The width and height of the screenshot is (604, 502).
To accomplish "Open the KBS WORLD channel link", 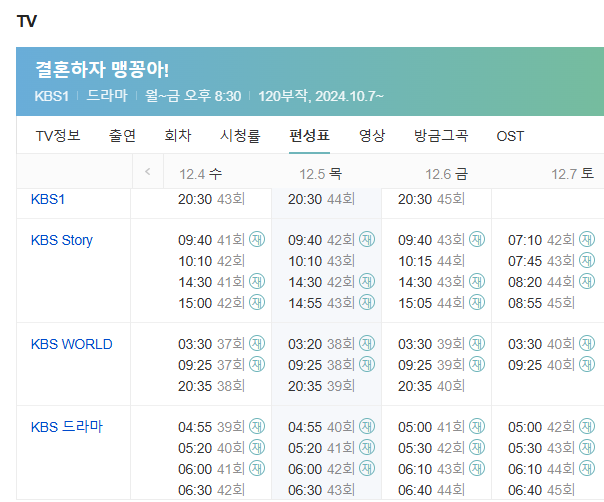I will click(x=72, y=344).
